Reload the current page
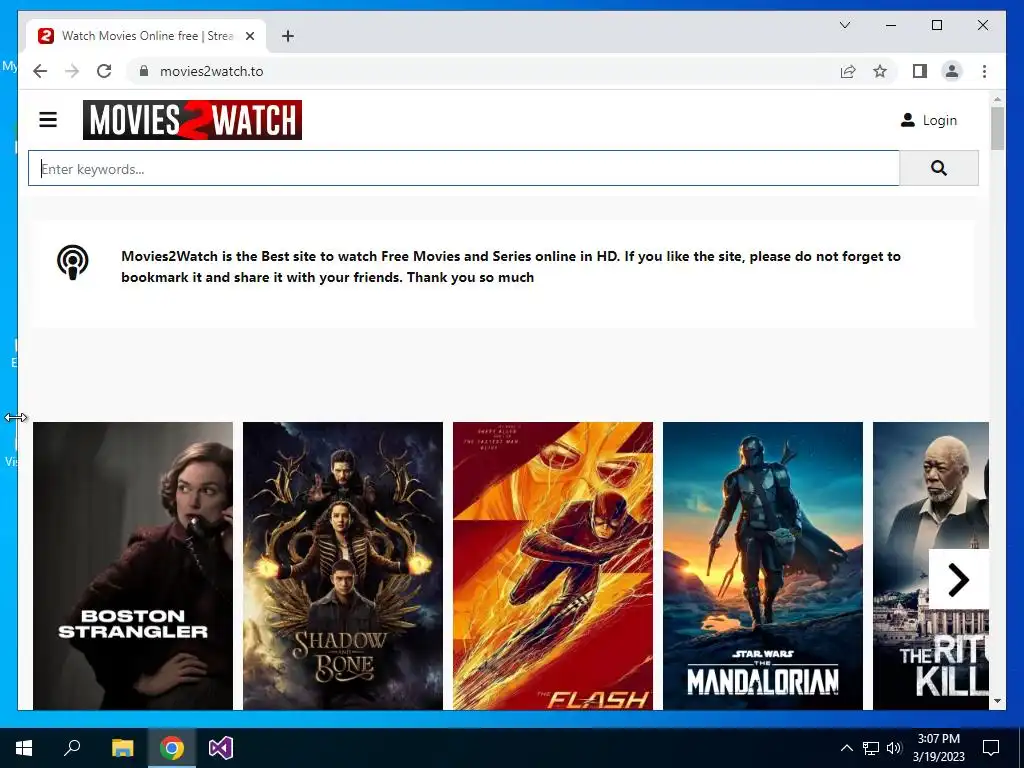1024x768 pixels. tap(104, 71)
